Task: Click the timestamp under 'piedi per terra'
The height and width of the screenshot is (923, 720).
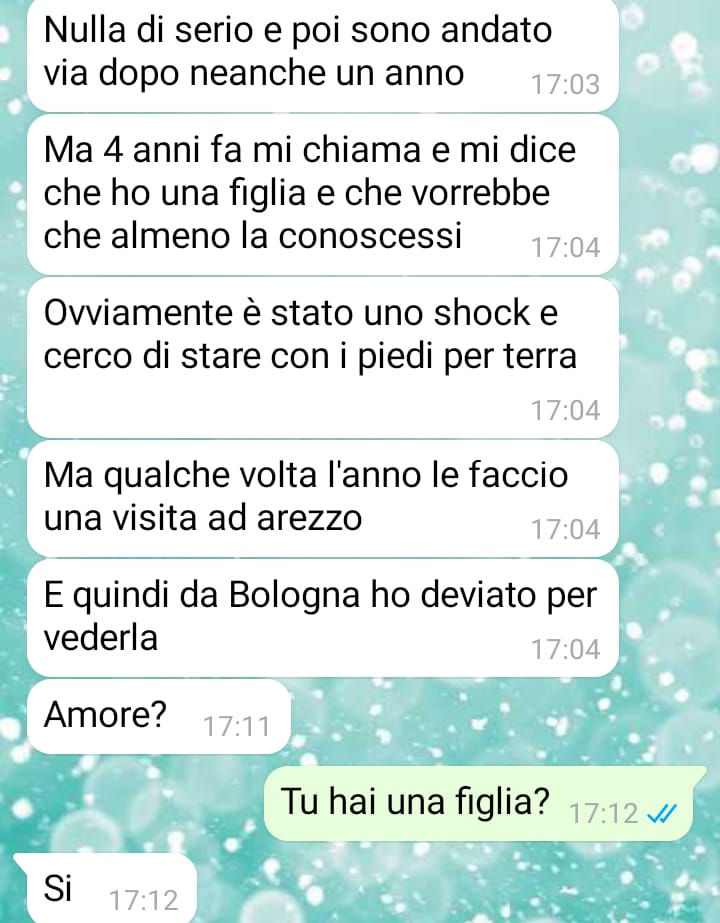Action: pos(566,410)
